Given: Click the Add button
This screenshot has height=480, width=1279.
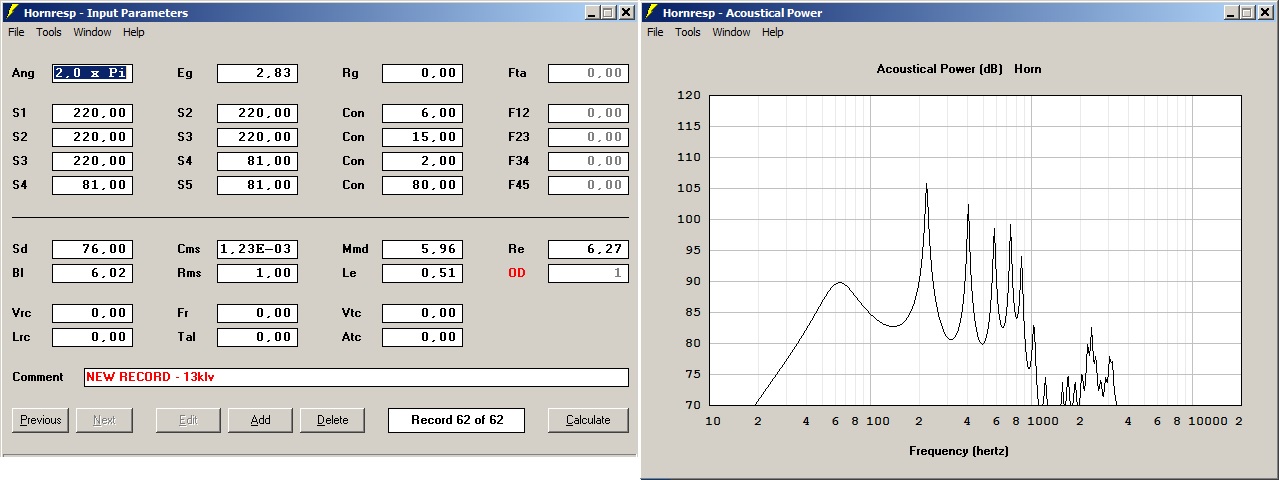Looking at the screenshot, I should (x=260, y=420).
